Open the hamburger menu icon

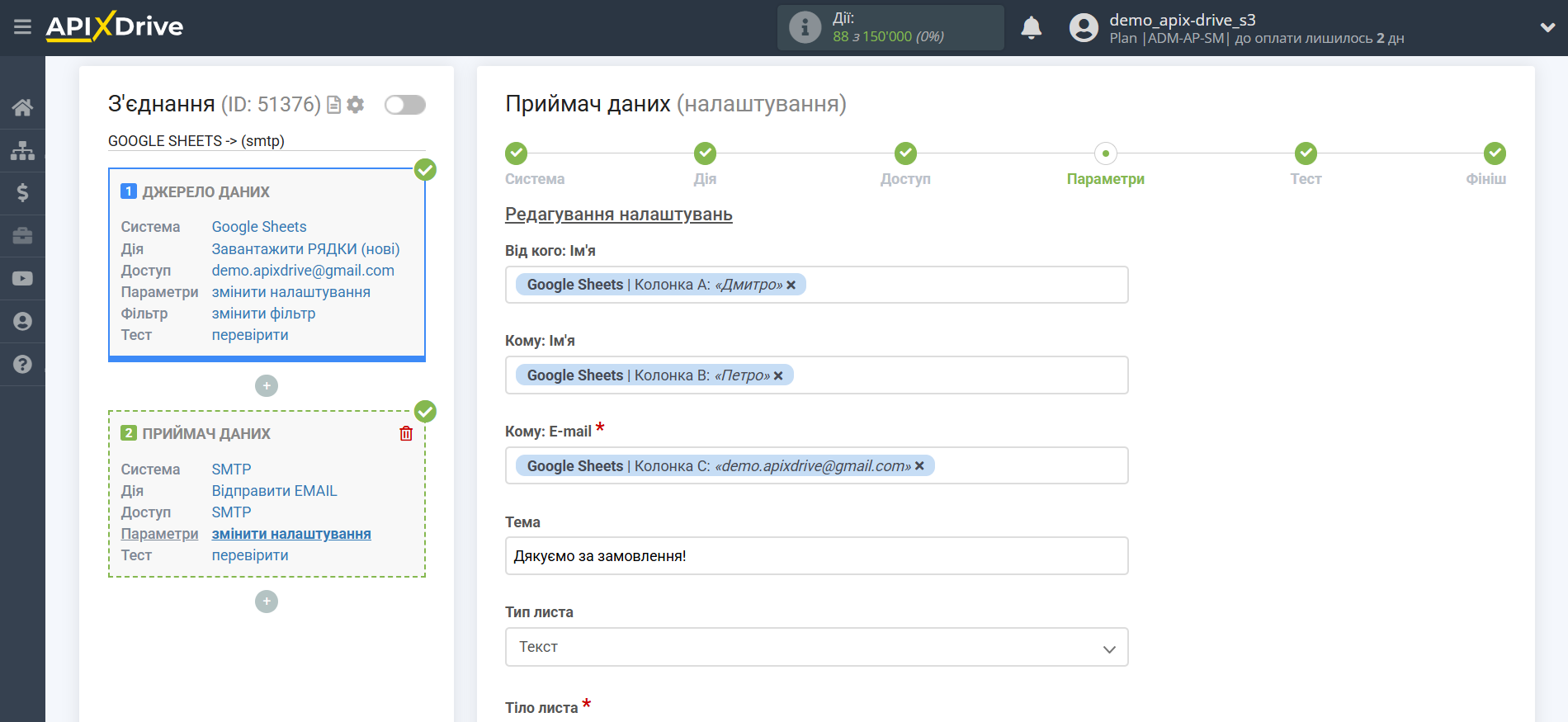[x=22, y=27]
